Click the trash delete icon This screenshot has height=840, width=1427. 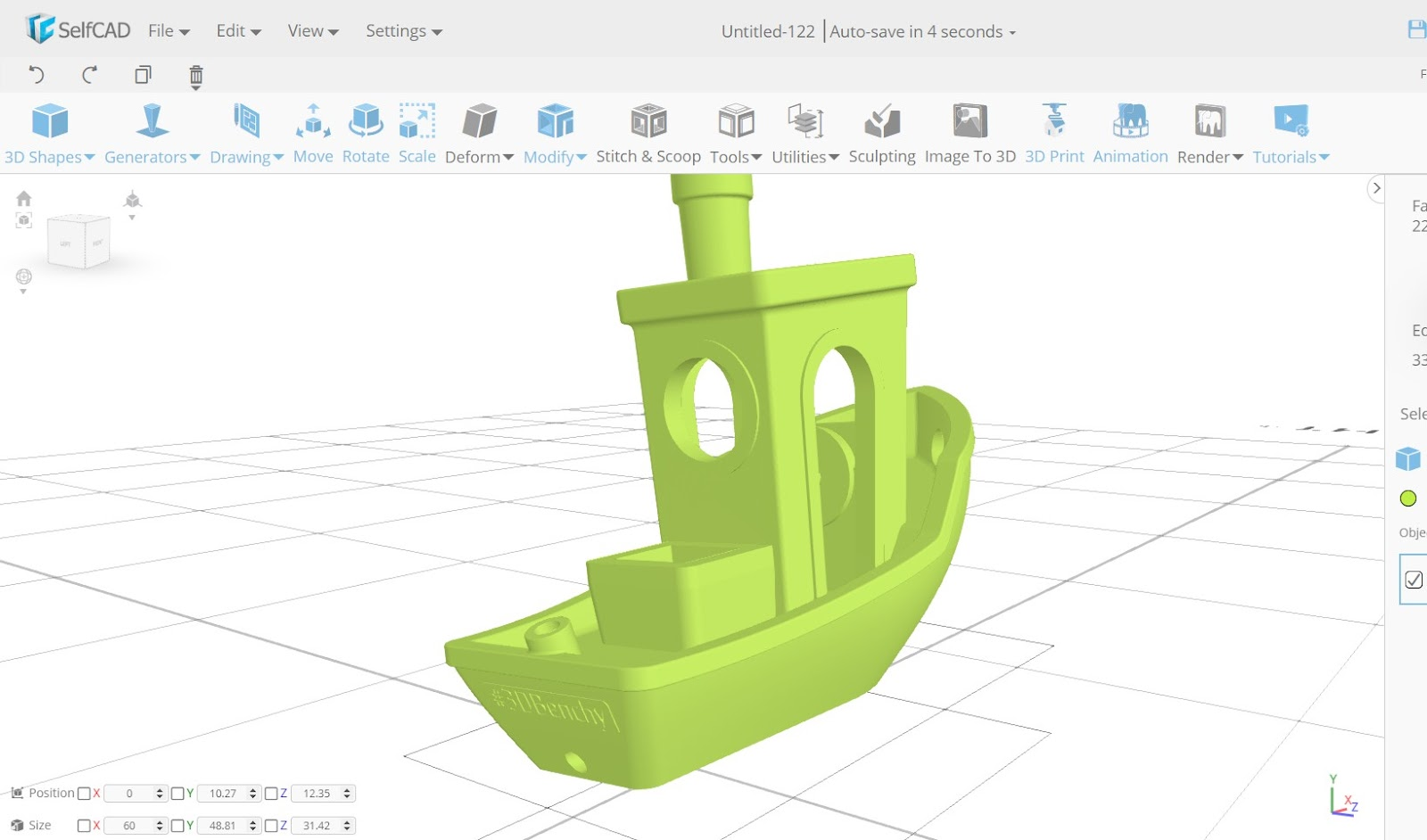click(196, 76)
